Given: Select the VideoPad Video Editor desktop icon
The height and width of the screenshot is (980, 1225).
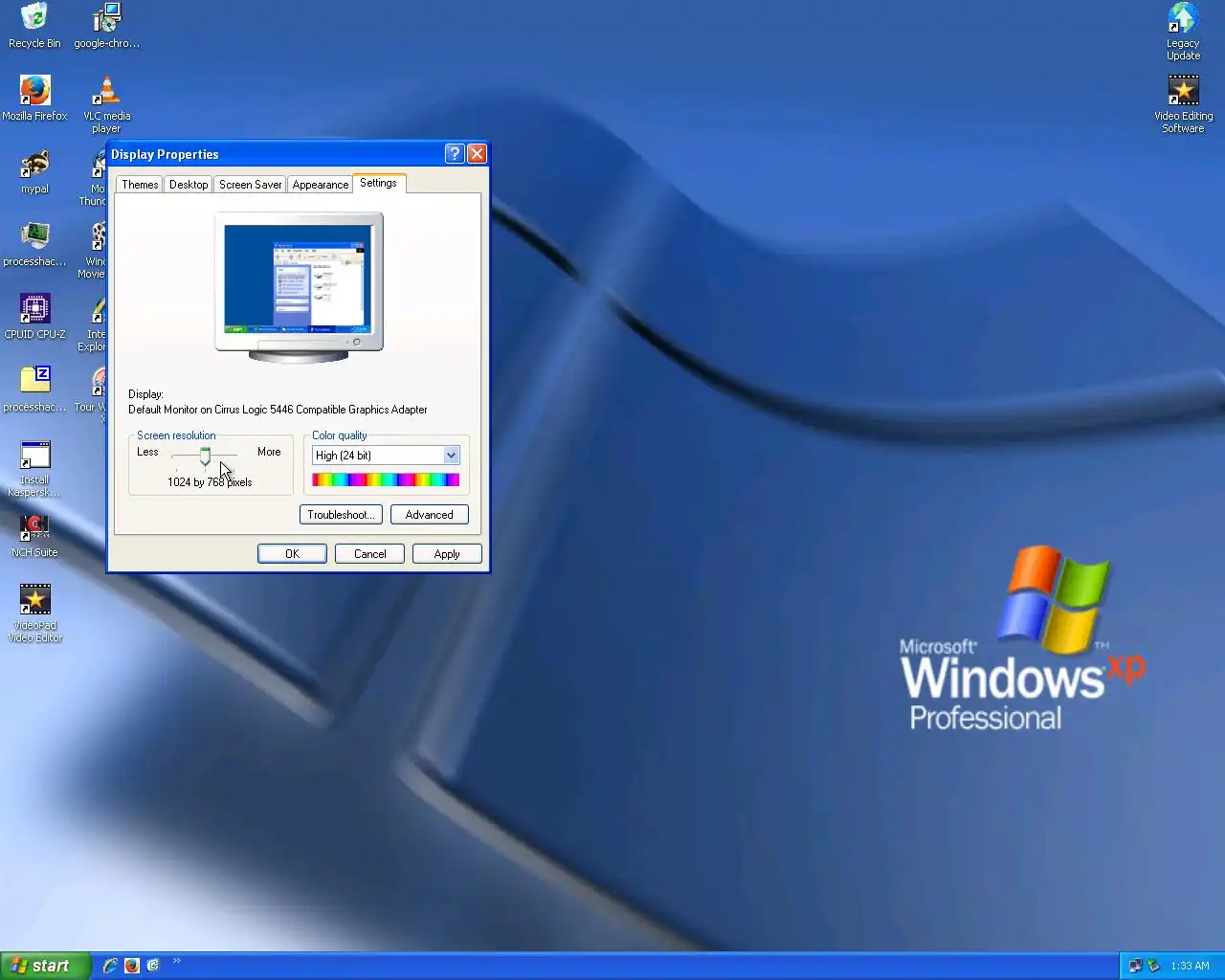Looking at the screenshot, I should pyautogui.click(x=34, y=613).
